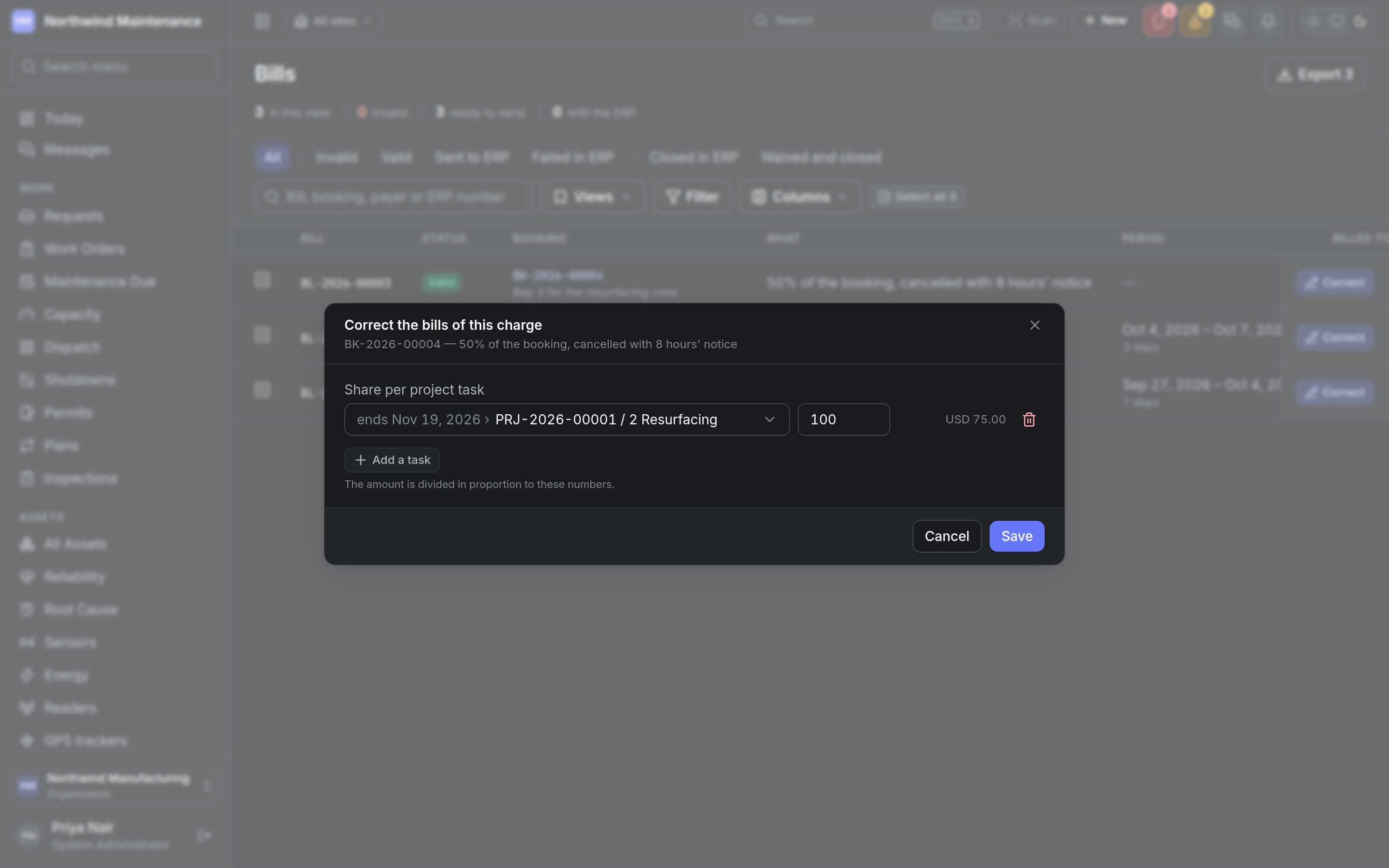Switch to the Failed in ERP tab
This screenshot has height=868, width=1389.
pyautogui.click(x=572, y=157)
